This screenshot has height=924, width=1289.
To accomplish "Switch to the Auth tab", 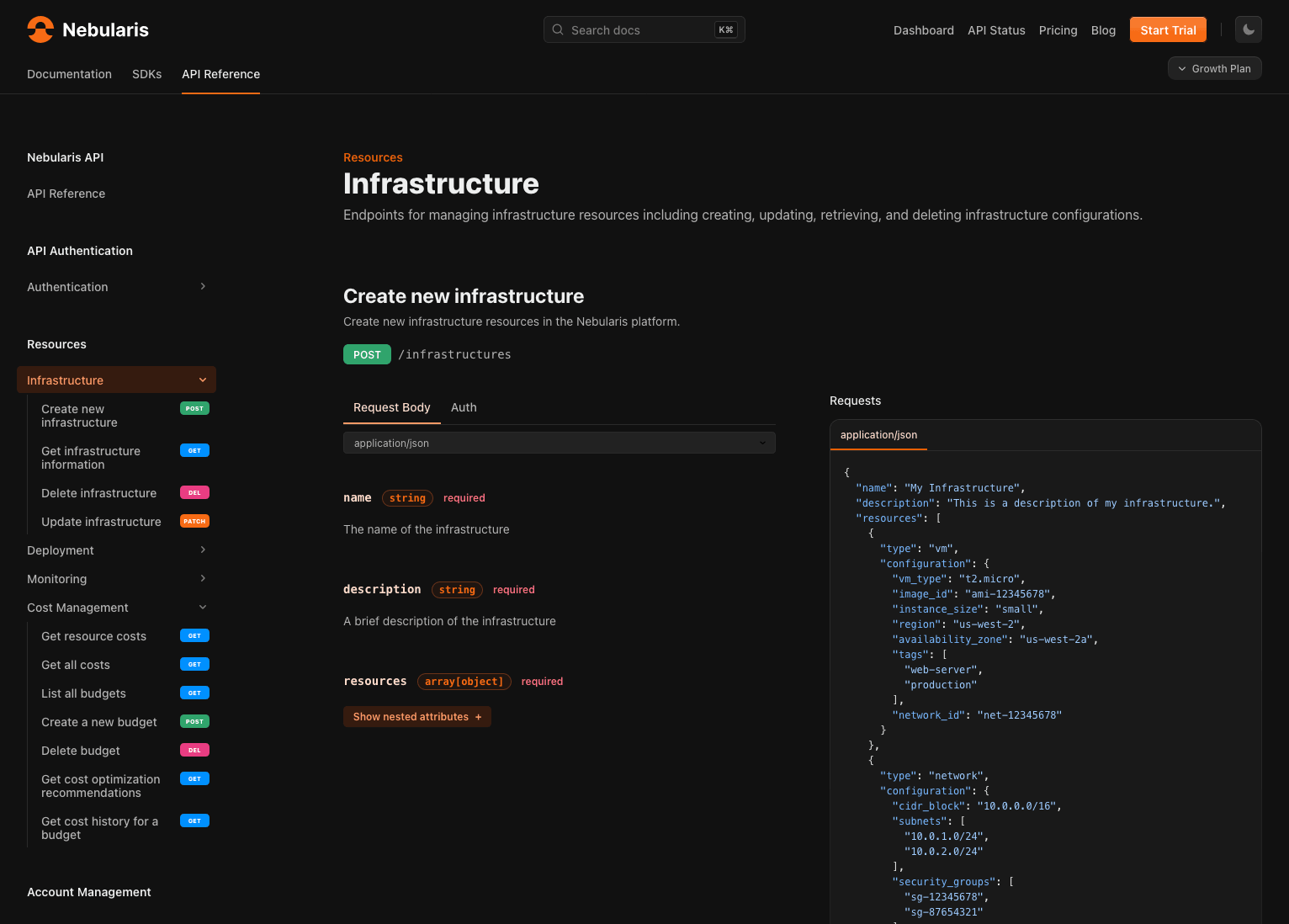I will coord(464,407).
